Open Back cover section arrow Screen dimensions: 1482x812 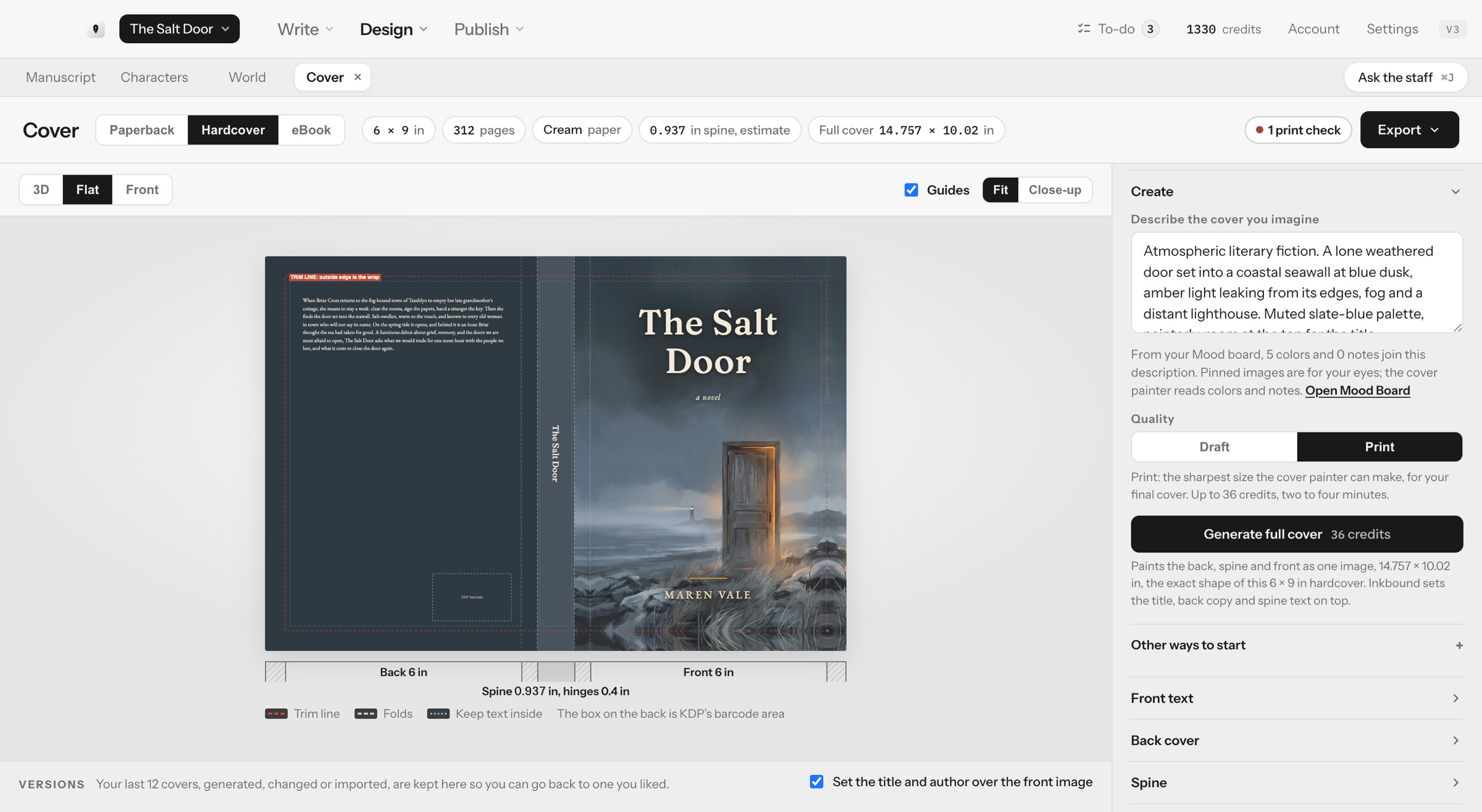click(x=1455, y=740)
